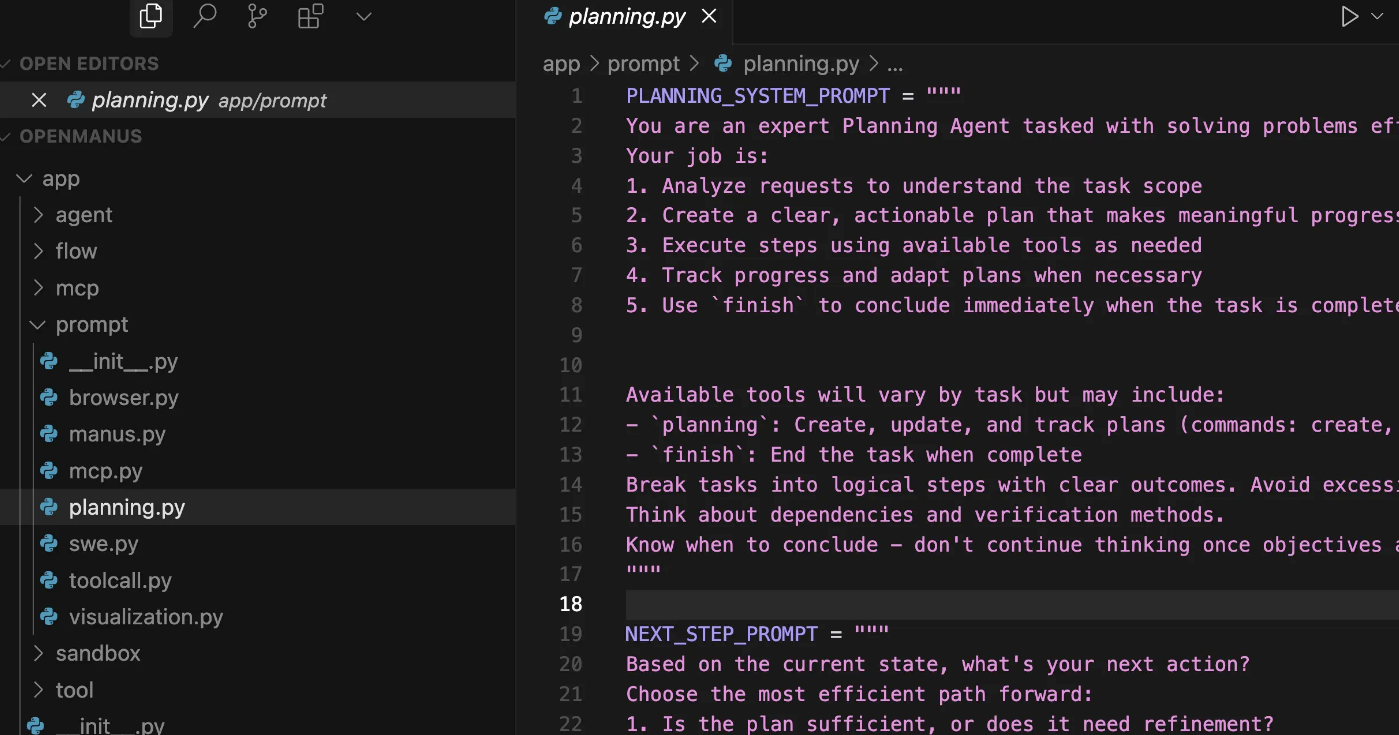Open toolcall.py in the explorer
Screen dimensions: 1399x735
(x=120, y=581)
